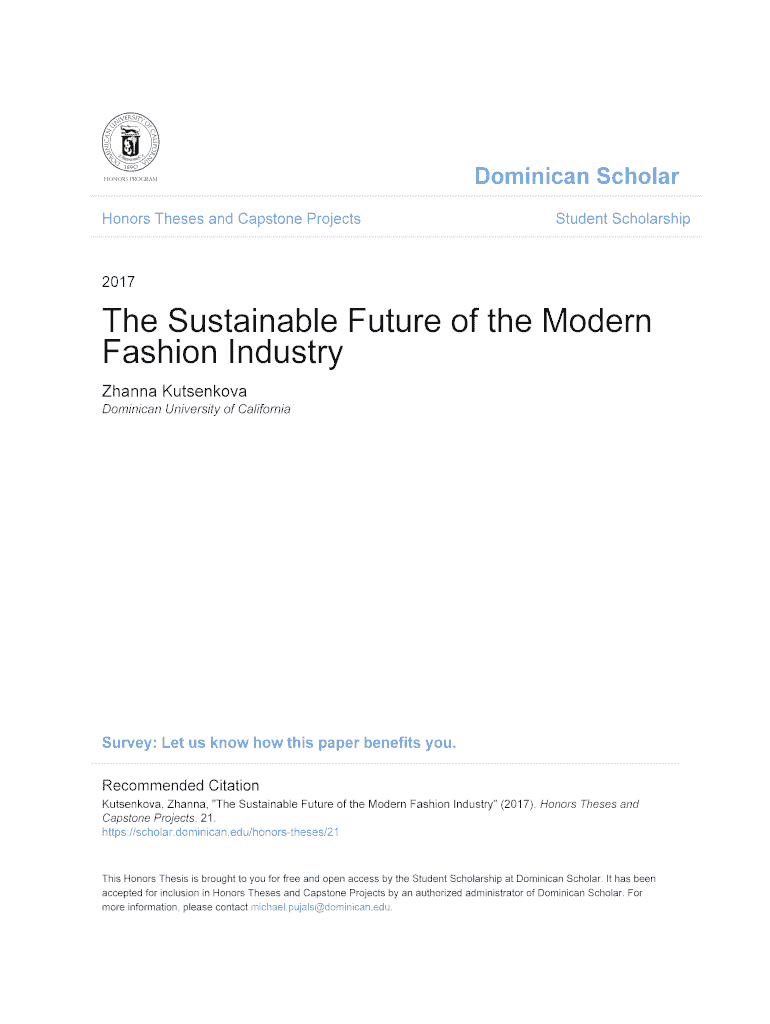770x1024 pixels.
Task: Click the michael.pujals@dominican.edu email link
Action: point(320,907)
